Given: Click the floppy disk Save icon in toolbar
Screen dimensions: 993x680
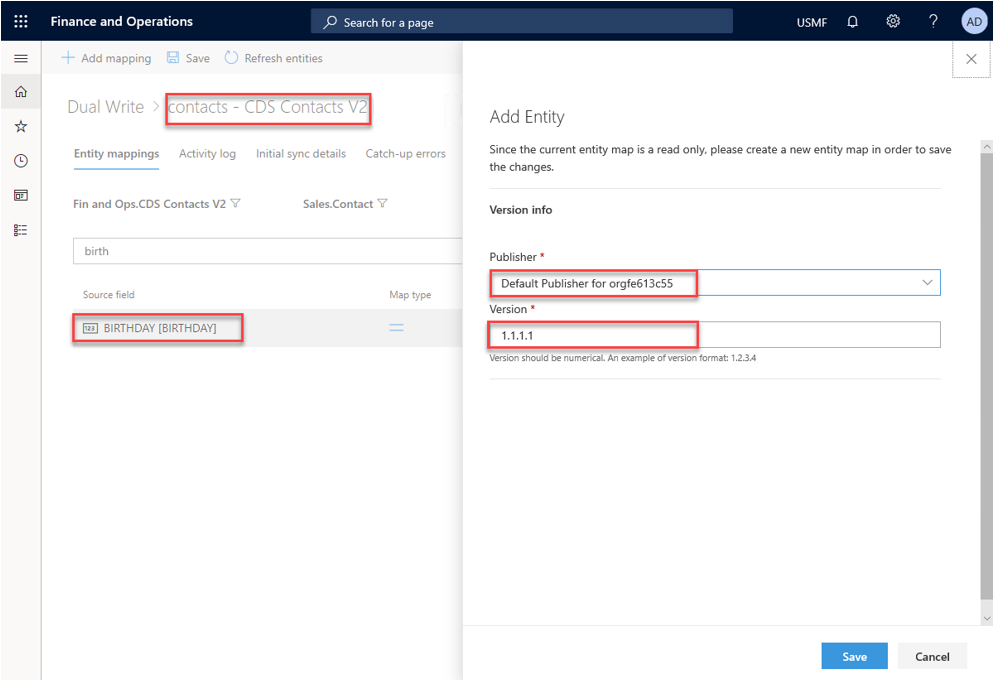Looking at the screenshot, I should [x=173, y=58].
